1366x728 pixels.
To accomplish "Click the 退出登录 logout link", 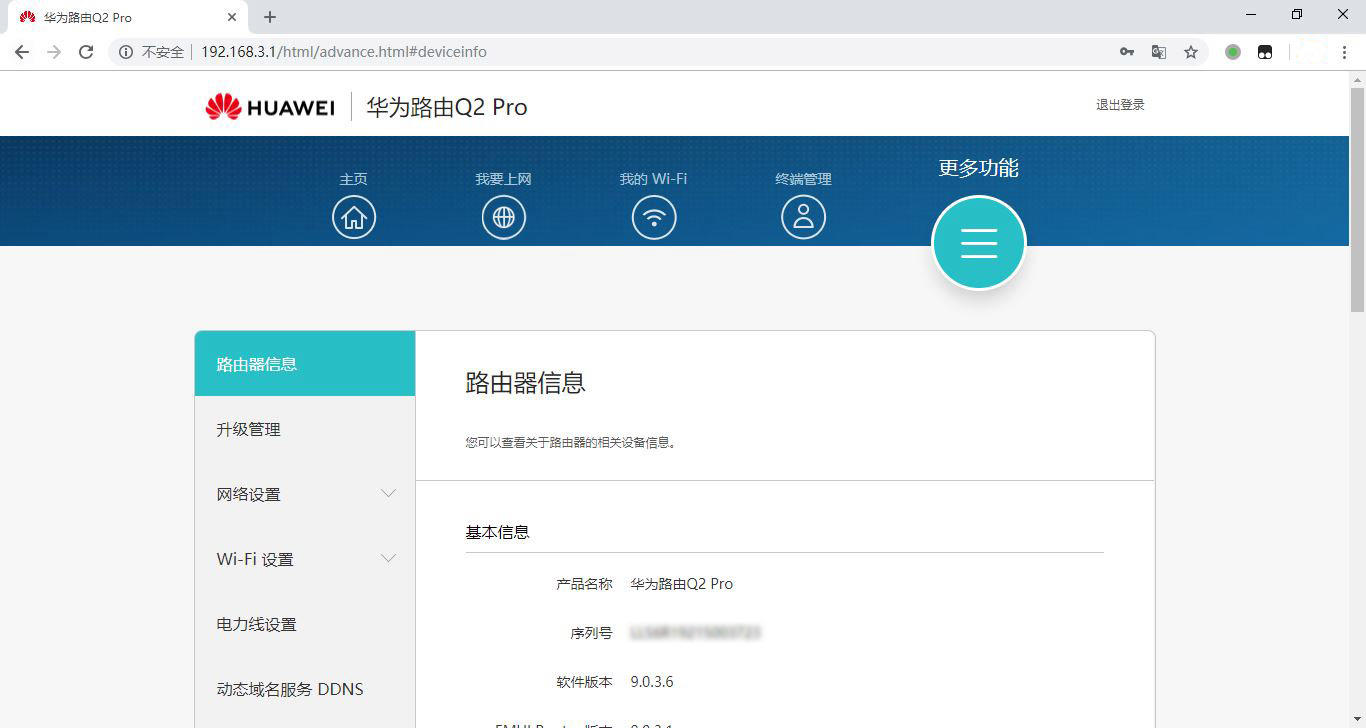I will point(1120,105).
